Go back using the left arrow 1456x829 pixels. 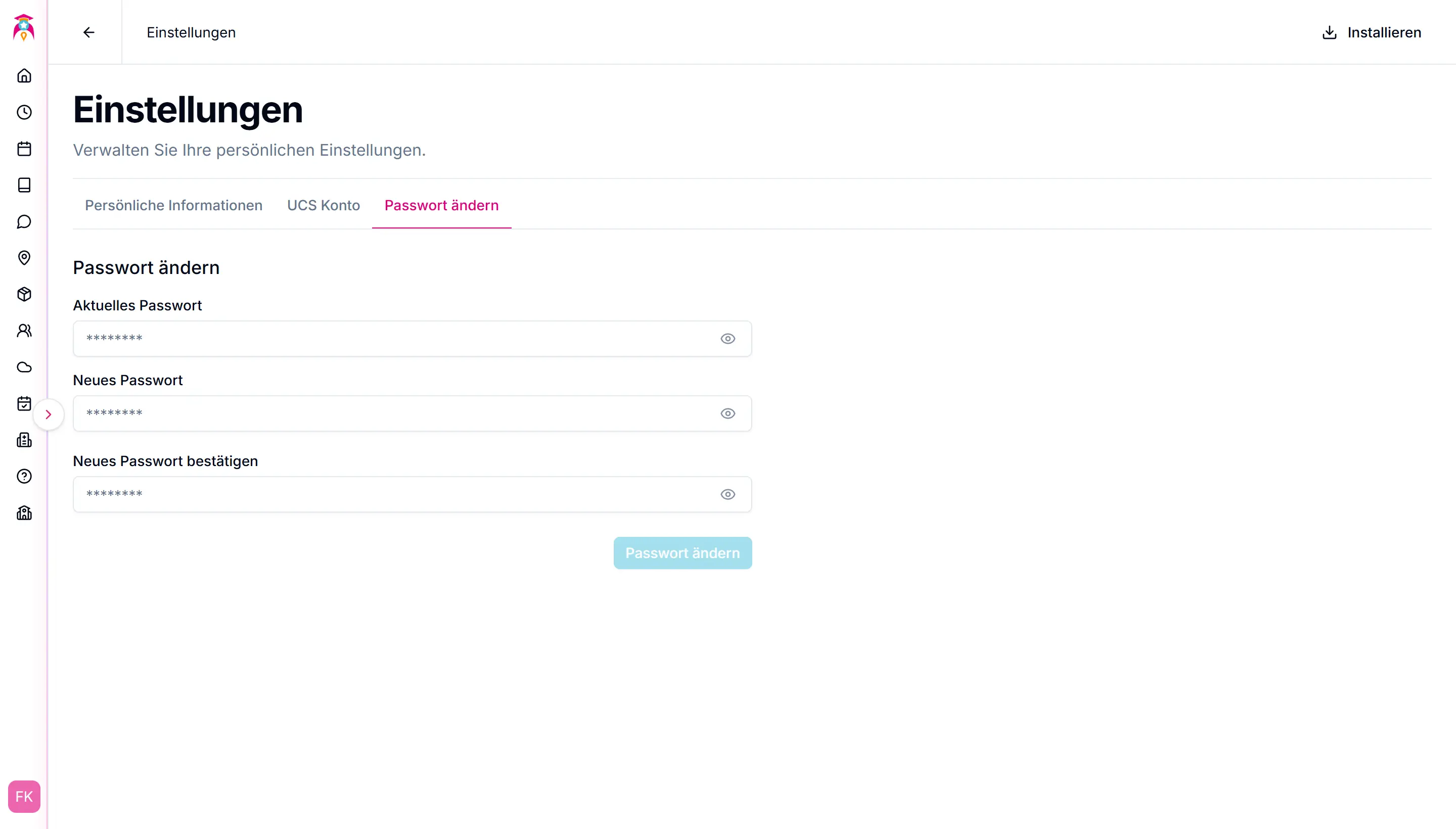pyautogui.click(x=89, y=32)
